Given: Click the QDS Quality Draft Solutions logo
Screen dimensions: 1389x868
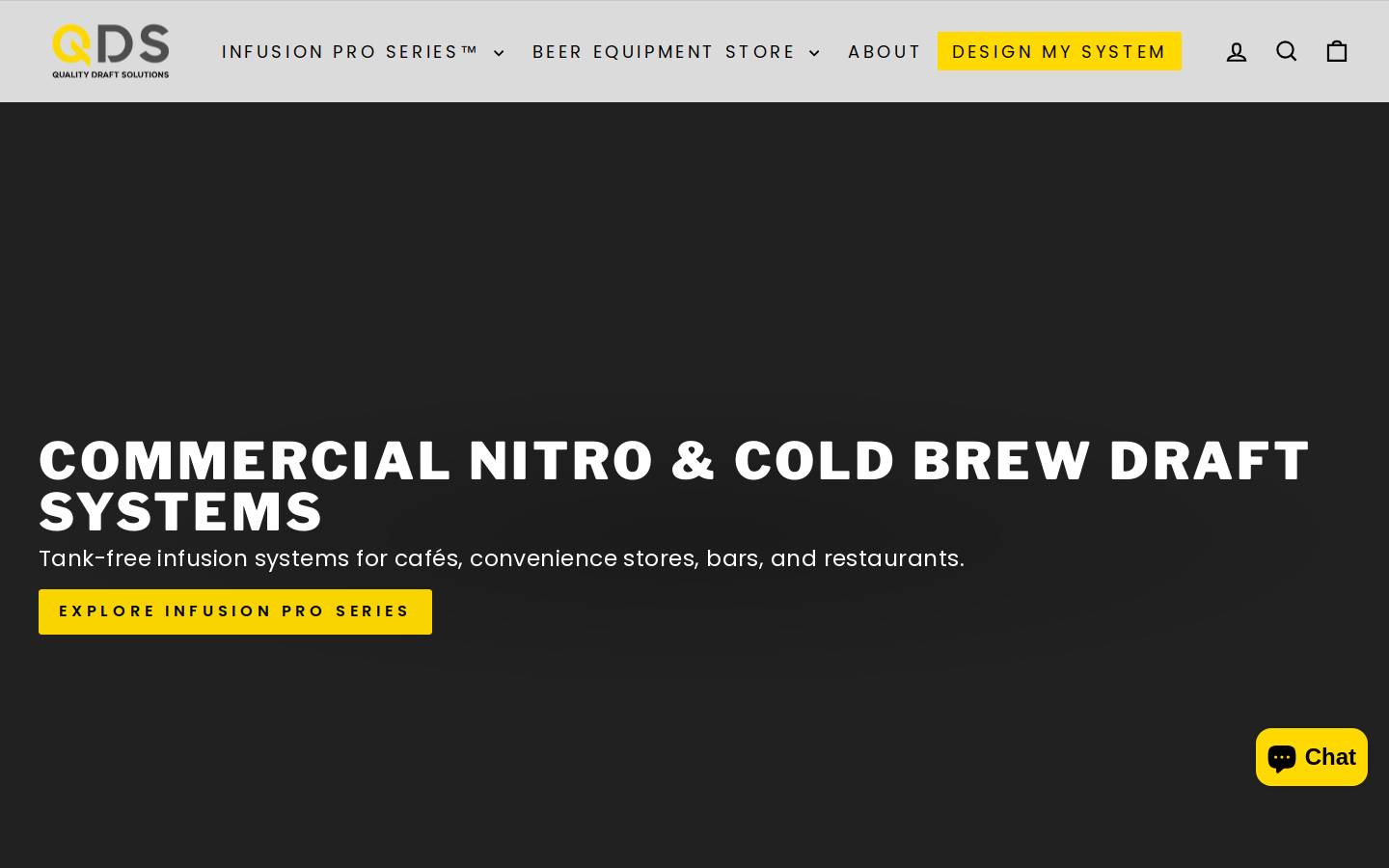Looking at the screenshot, I should pos(111,51).
